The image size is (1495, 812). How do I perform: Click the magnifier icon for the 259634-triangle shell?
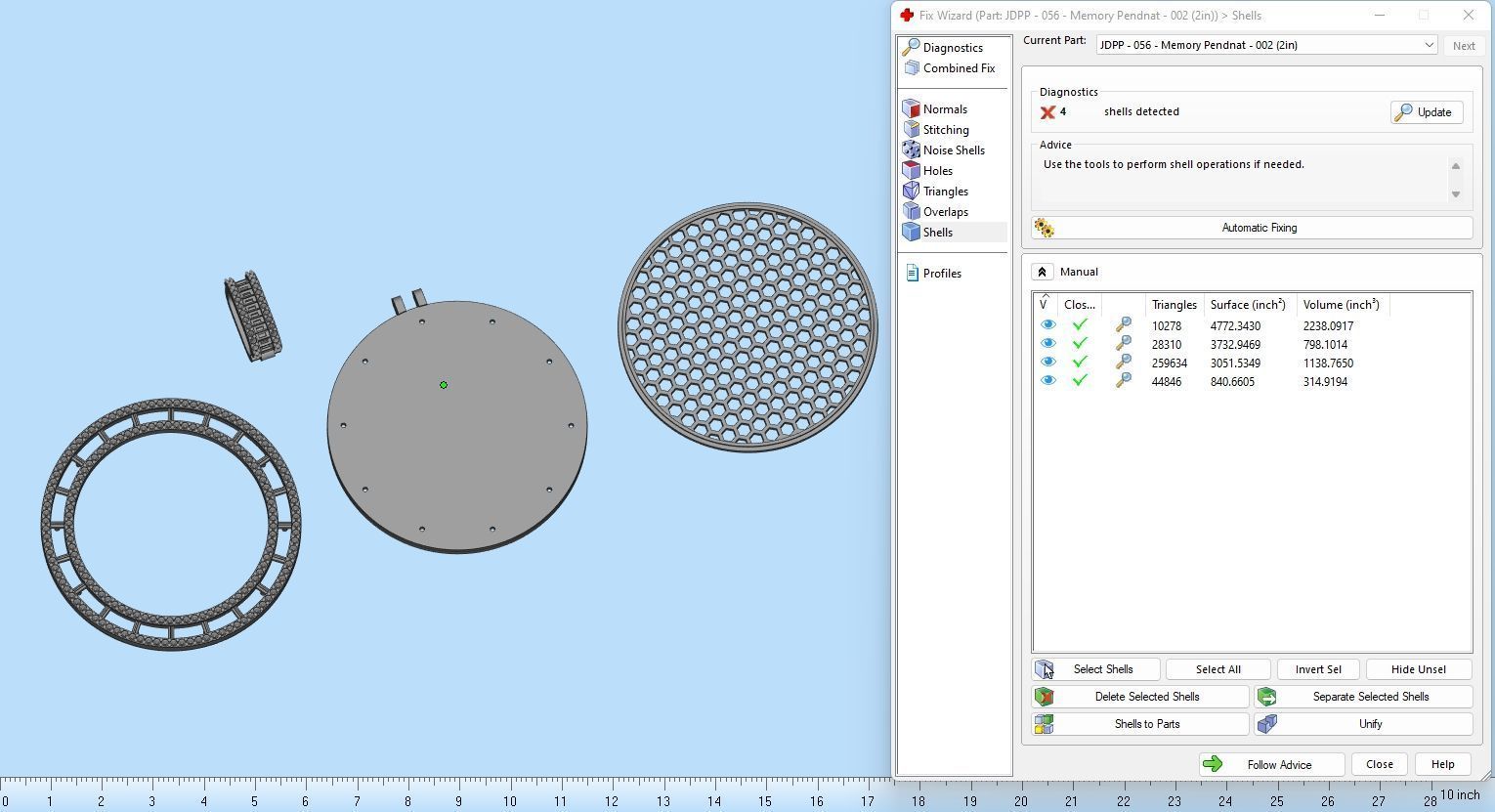pyautogui.click(x=1124, y=363)
